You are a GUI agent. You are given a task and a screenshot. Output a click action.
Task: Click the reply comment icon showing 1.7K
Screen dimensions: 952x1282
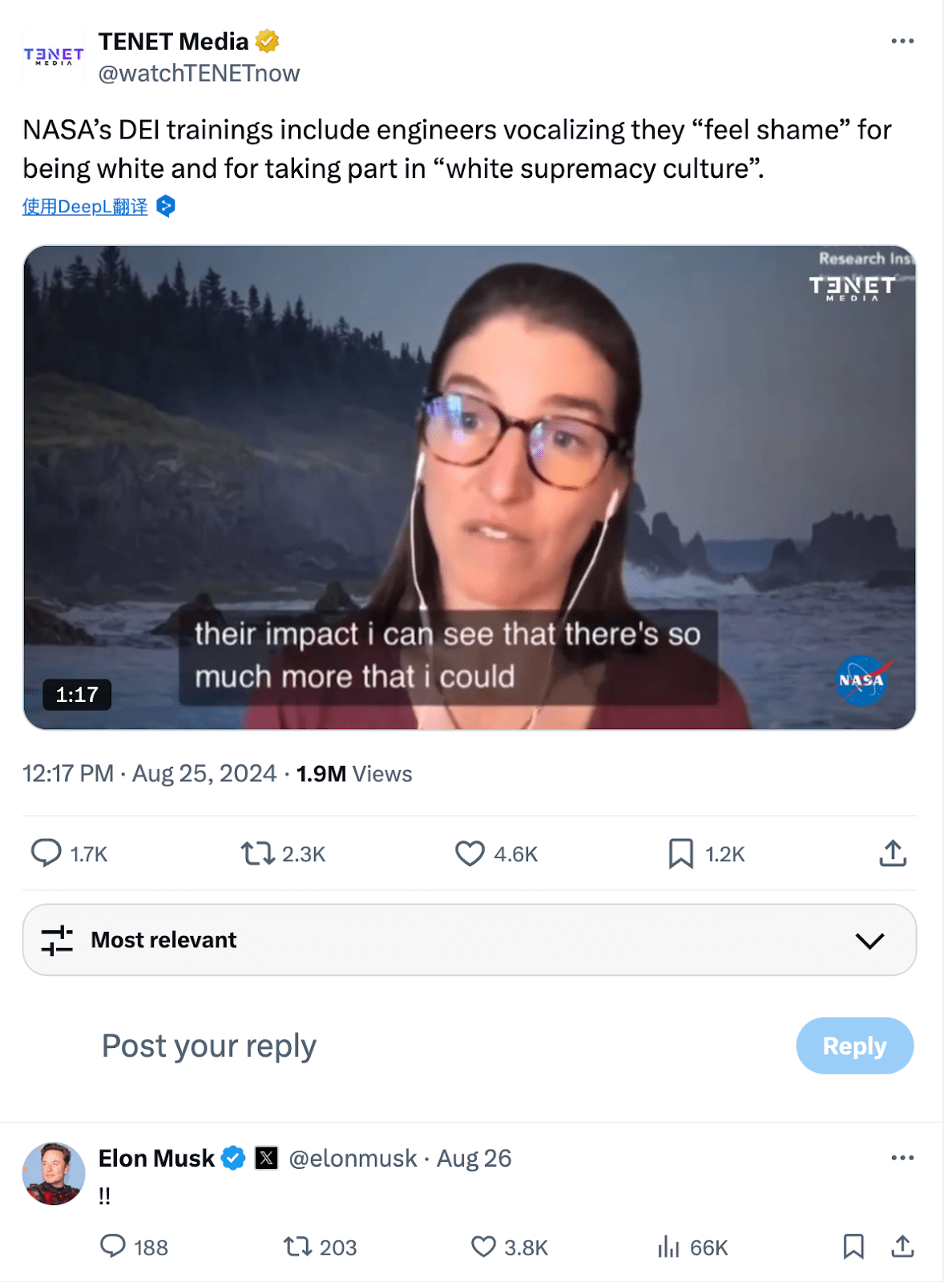tap(46, 853)
